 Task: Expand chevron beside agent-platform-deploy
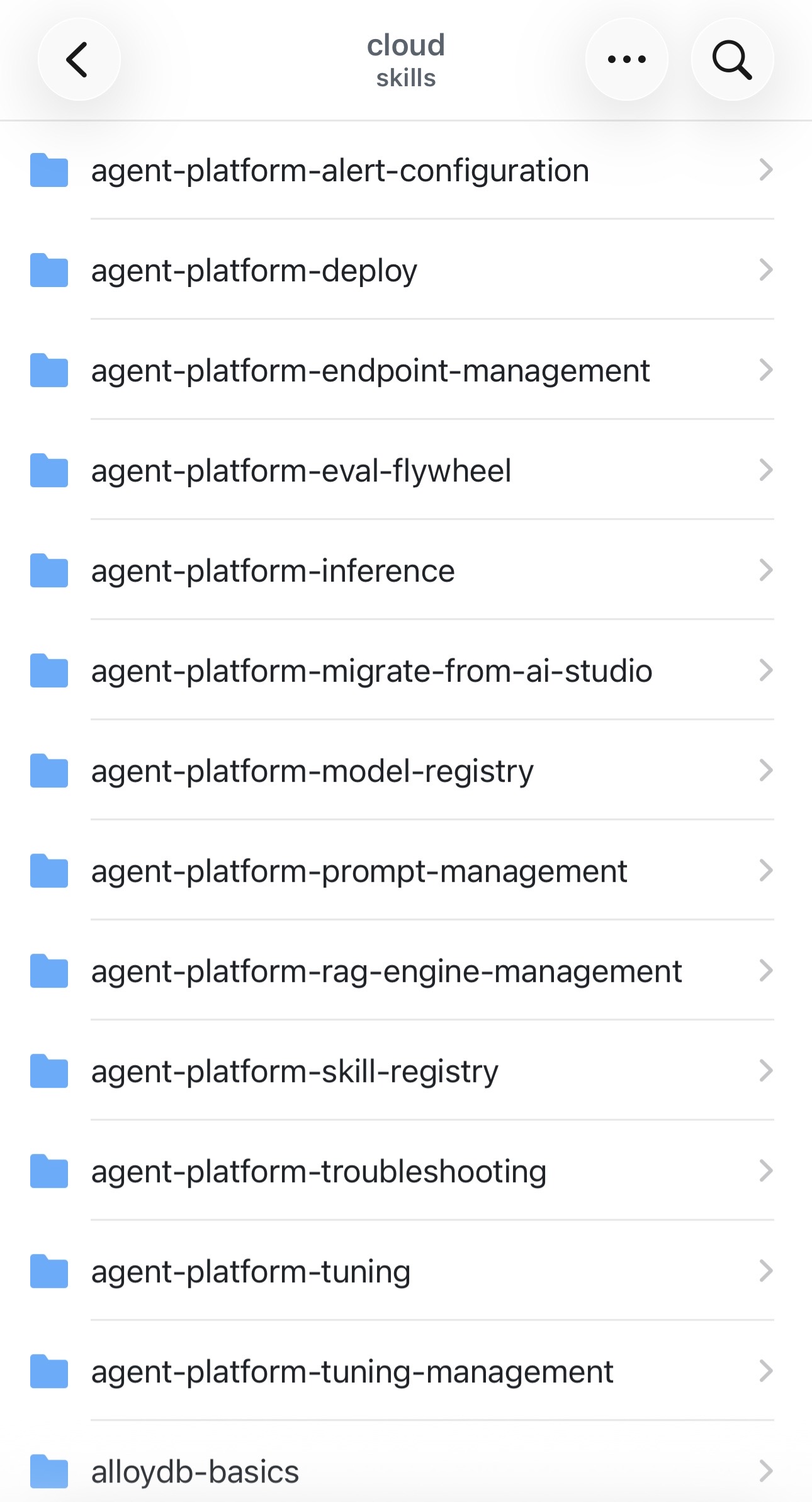tap(765, 270)
